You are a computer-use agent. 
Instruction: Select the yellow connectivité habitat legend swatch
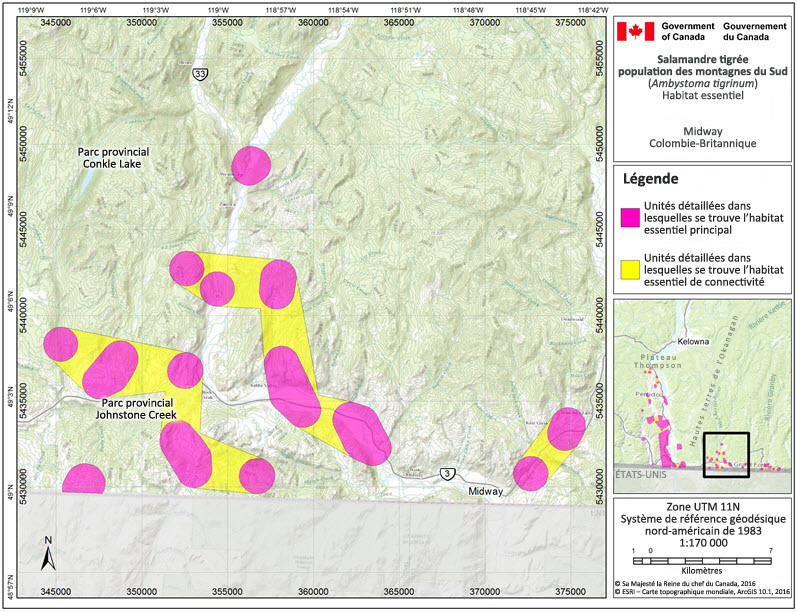pyautogui.click(x=630, y=266)
